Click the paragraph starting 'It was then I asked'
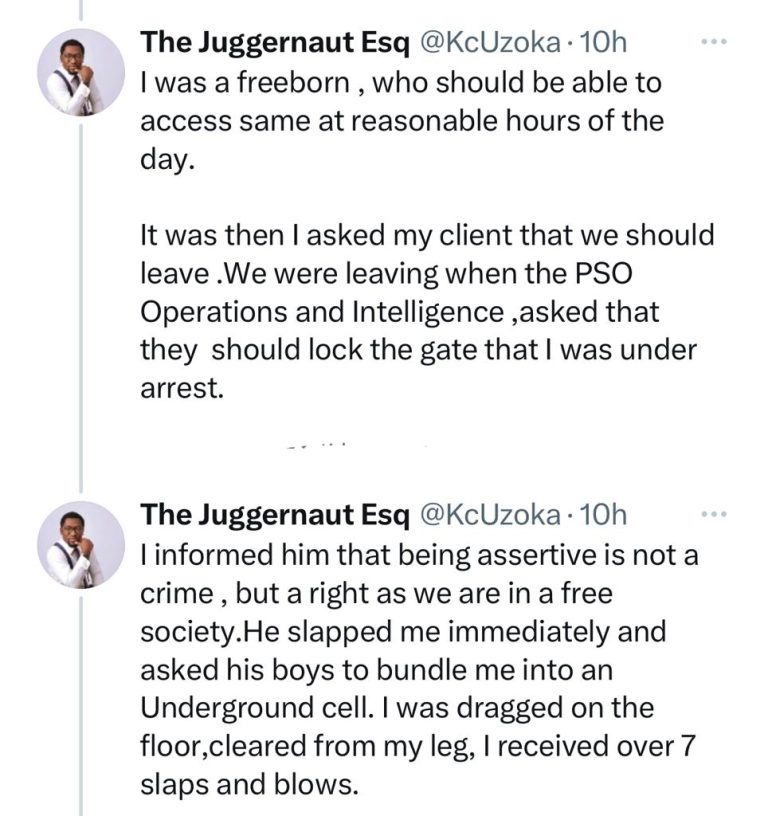 click(427, 235)
